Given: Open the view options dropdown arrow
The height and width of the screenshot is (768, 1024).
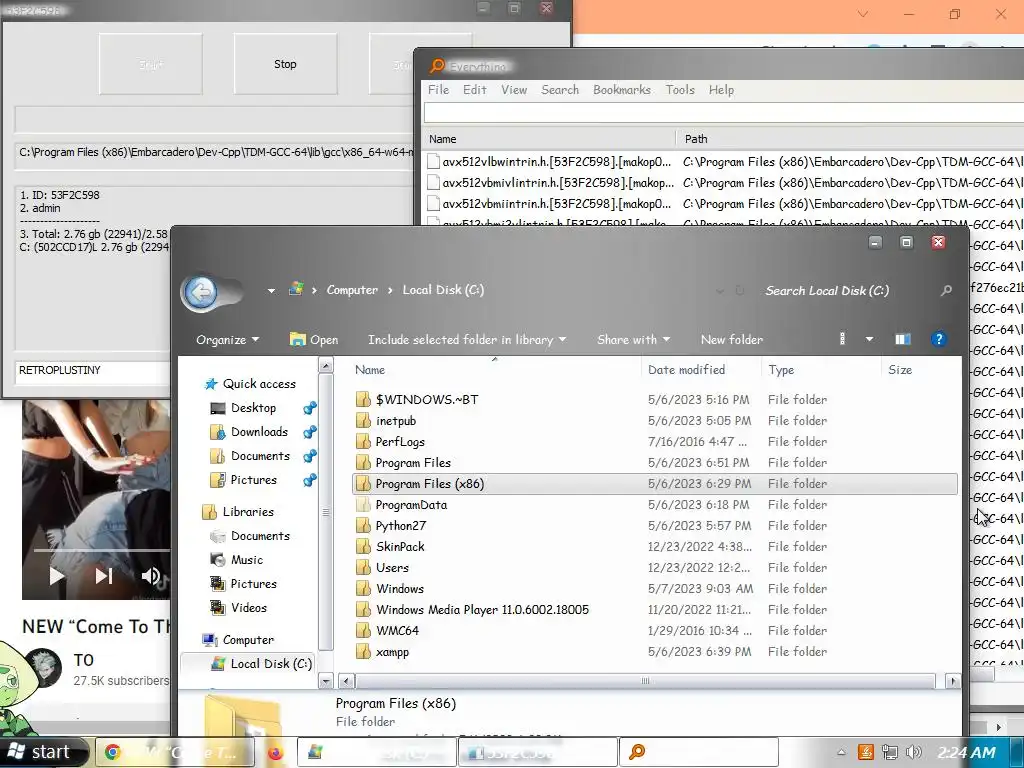Looking at the screenshot, I should click(869, 339).
